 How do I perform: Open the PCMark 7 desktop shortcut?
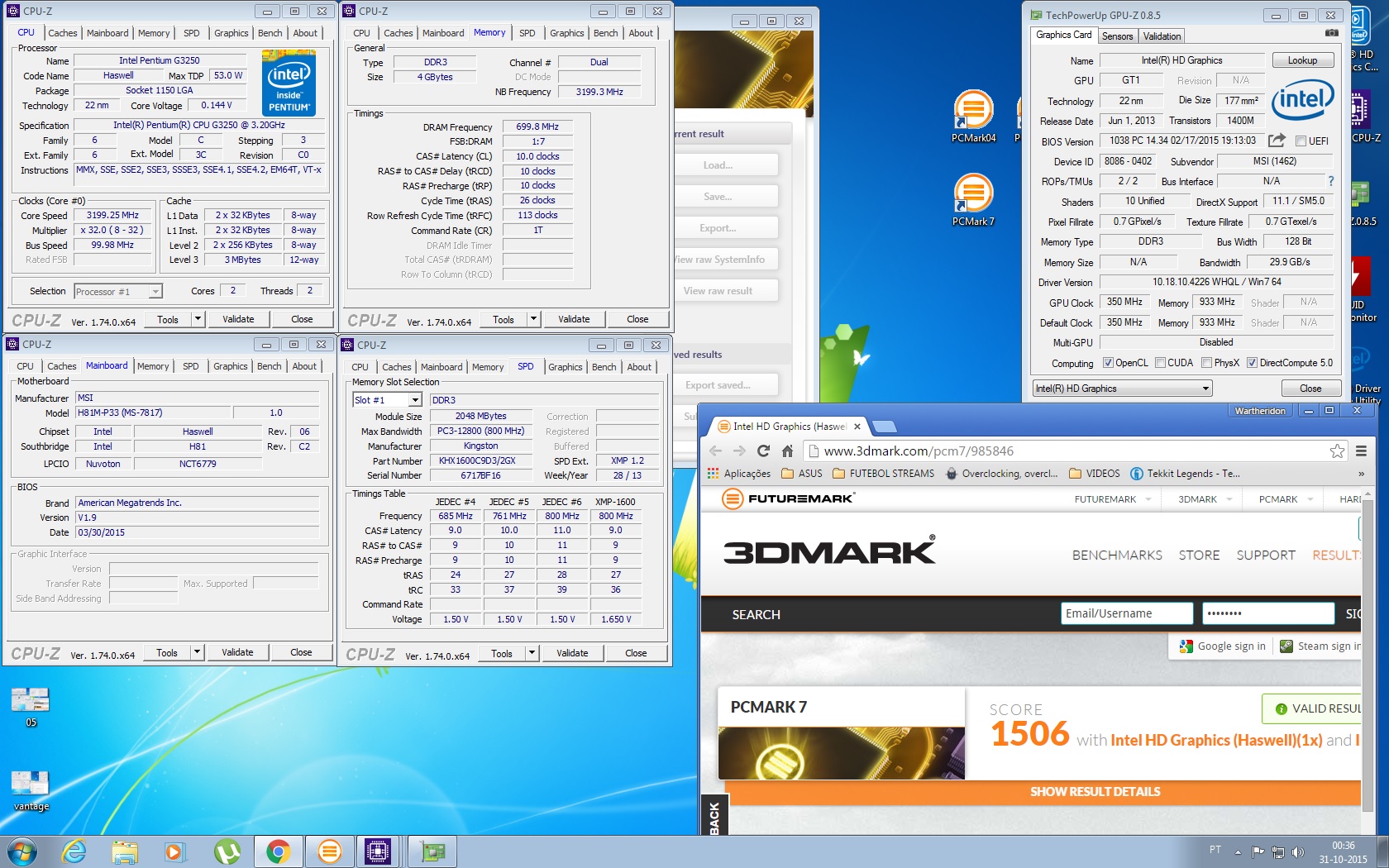(x=973, y=200)
